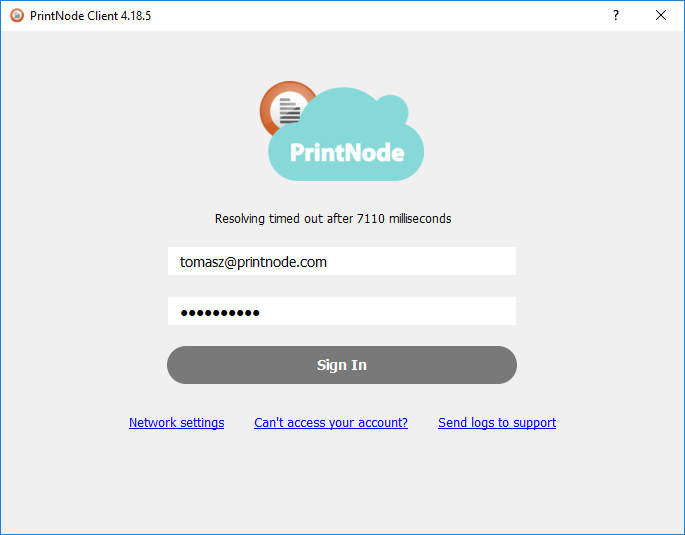Image resolution: width=685 pixels, height=535 pixels.
Task: Follow the 'Can't access your account?' link
Action: click(331, 423)
